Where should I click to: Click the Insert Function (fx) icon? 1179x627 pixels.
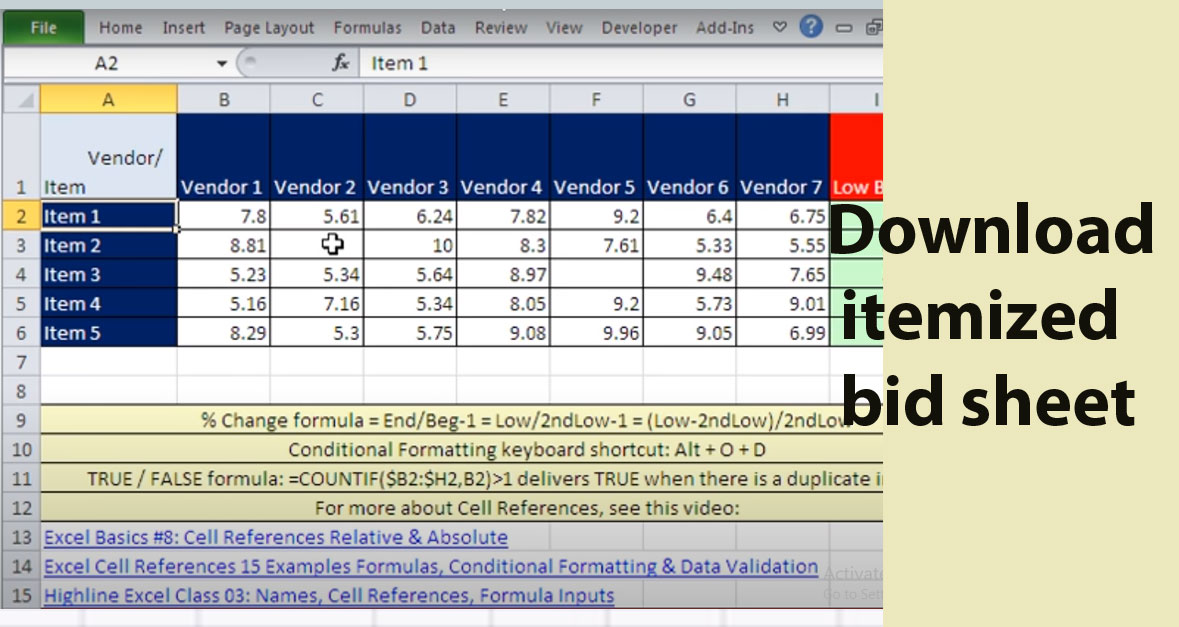pyautogui.click(x=340, y=61)
